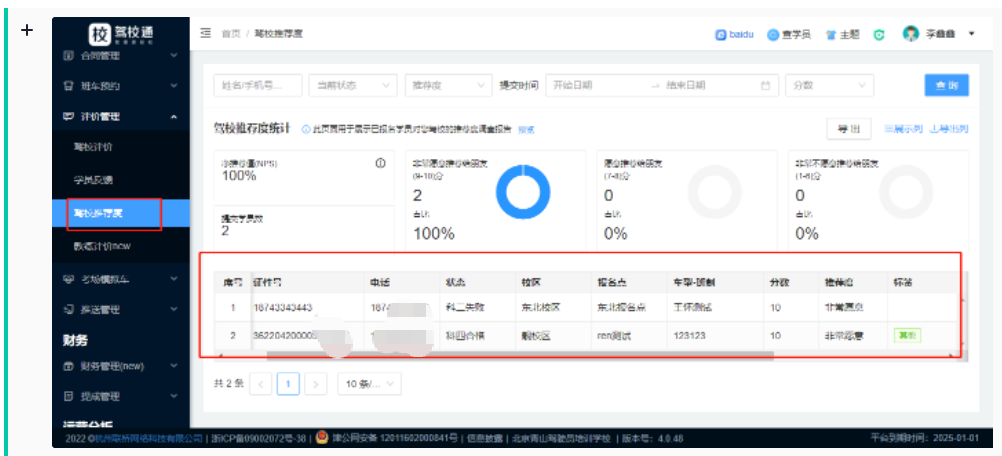This screenshot has width=1002, height=456.
Task: Open the 杭州联桥网络科技有限公司 footer link
Action: coord(149,439)
